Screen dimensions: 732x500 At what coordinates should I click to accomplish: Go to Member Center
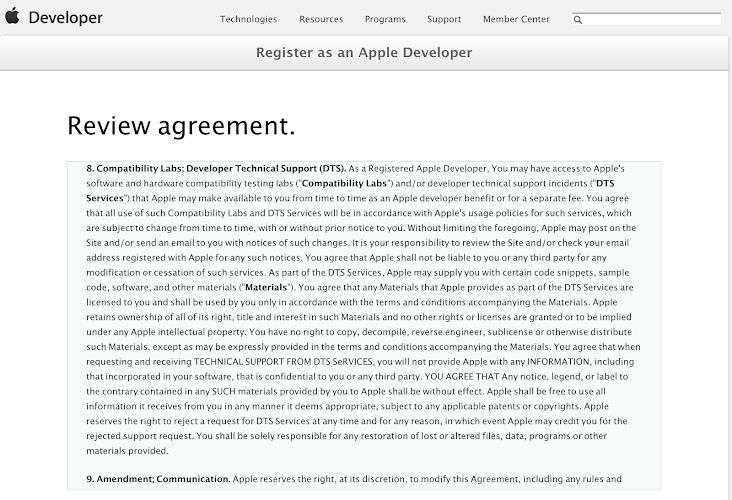(x=516, y=19)
